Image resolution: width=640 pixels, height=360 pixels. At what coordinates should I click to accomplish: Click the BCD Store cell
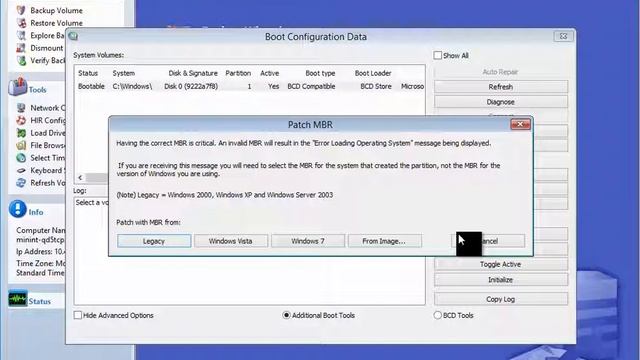tap(376, 86)
